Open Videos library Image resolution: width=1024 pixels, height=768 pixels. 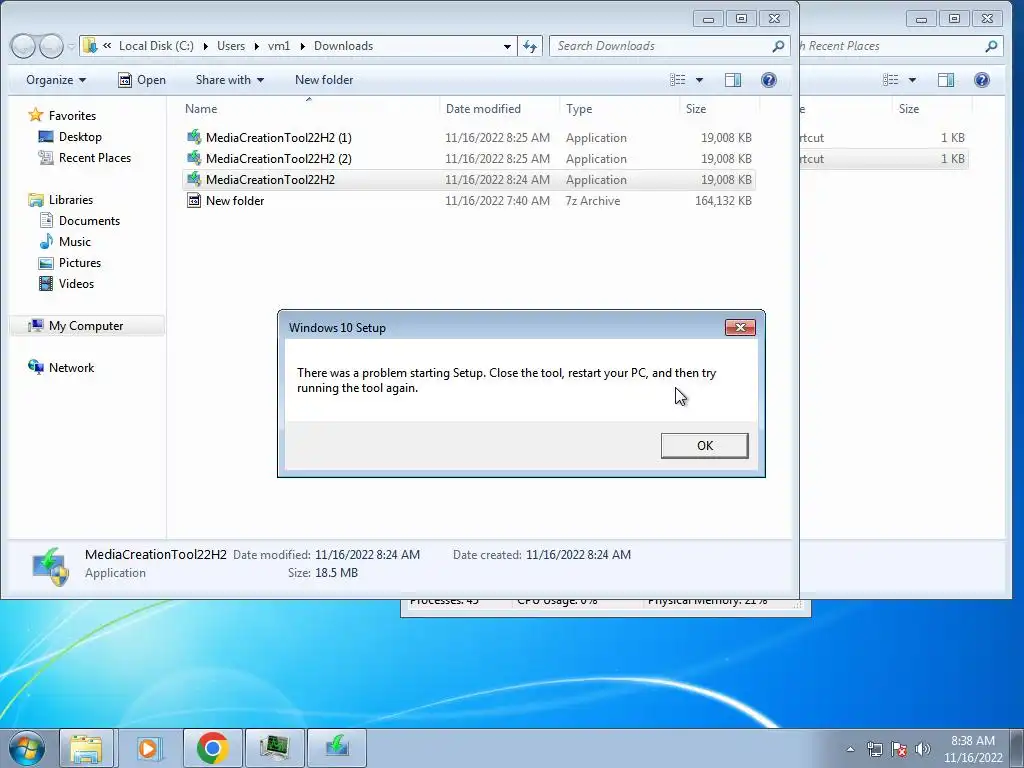click(x=76, y=283)
